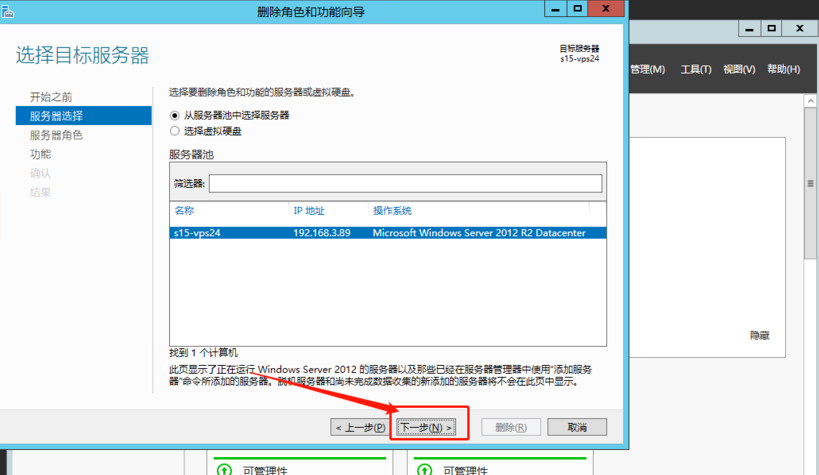Sort server pool by 名称 column
The height and width of the screenshot is (475, 819).
184,211
